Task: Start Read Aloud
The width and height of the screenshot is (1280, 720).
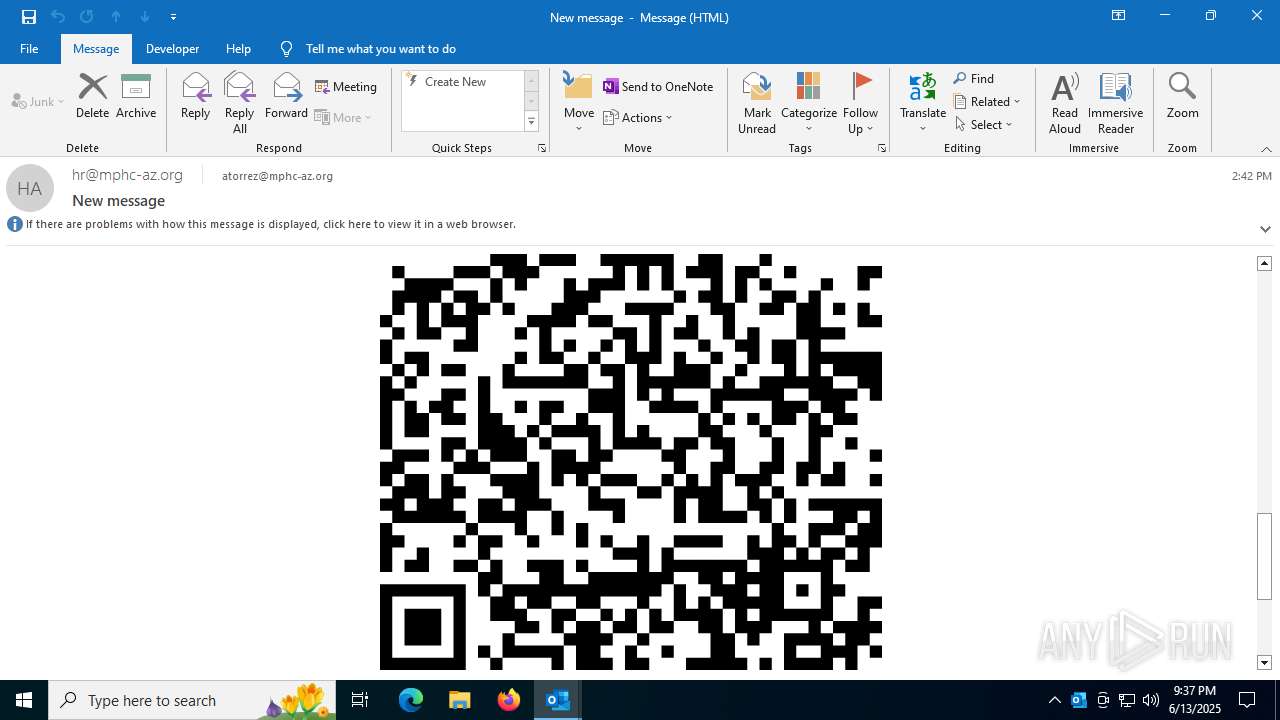Action: click(1065, 102)
